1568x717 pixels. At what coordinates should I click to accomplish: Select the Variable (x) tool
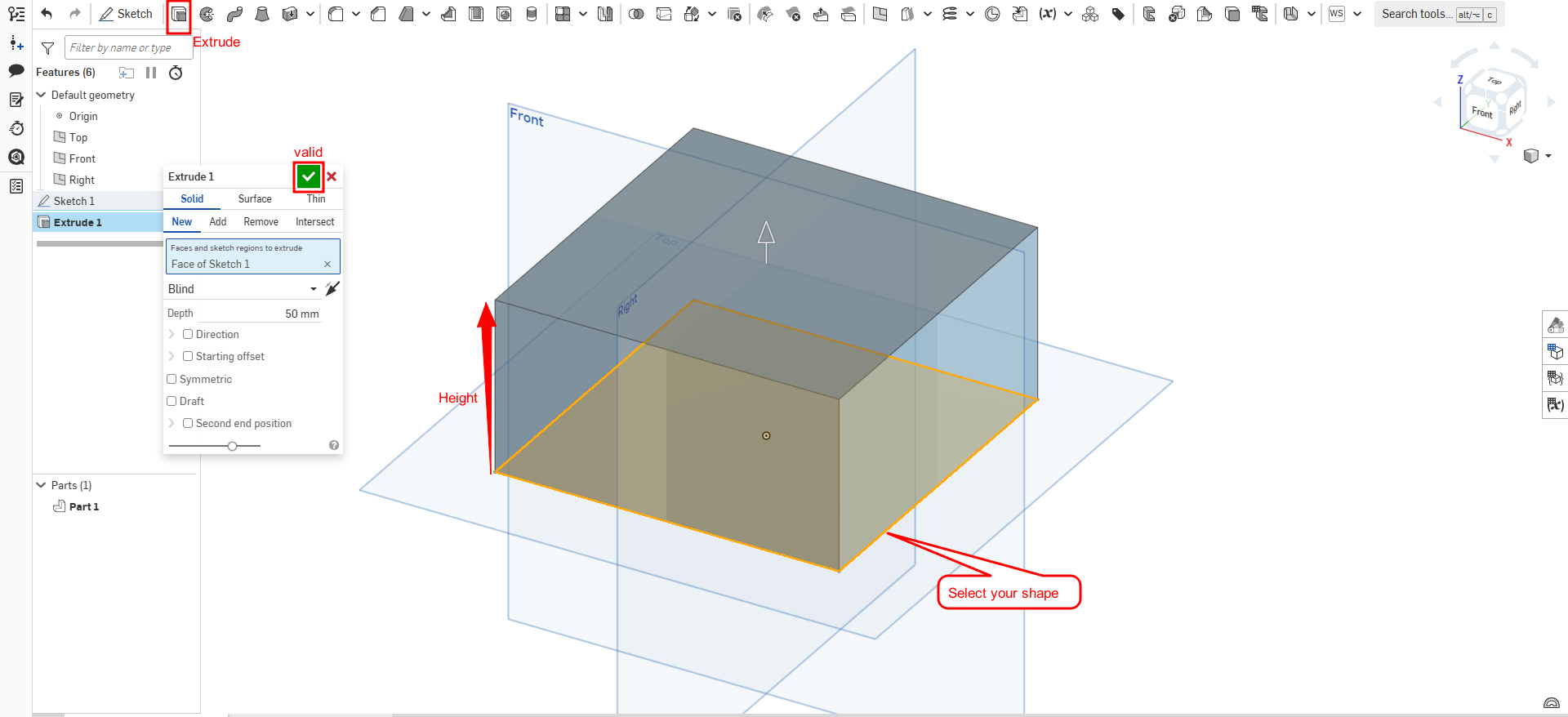pyautogui.click(x=1048, y=14)
